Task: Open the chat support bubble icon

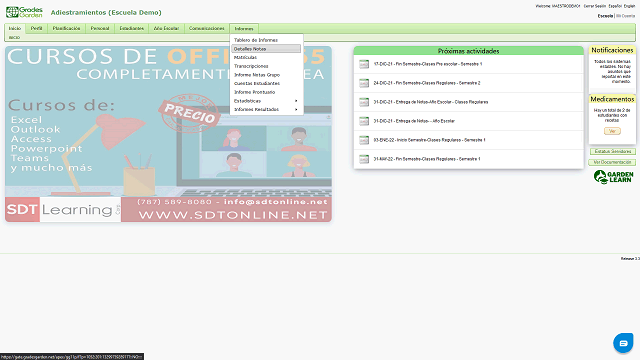Action: (x=623, y=343)
